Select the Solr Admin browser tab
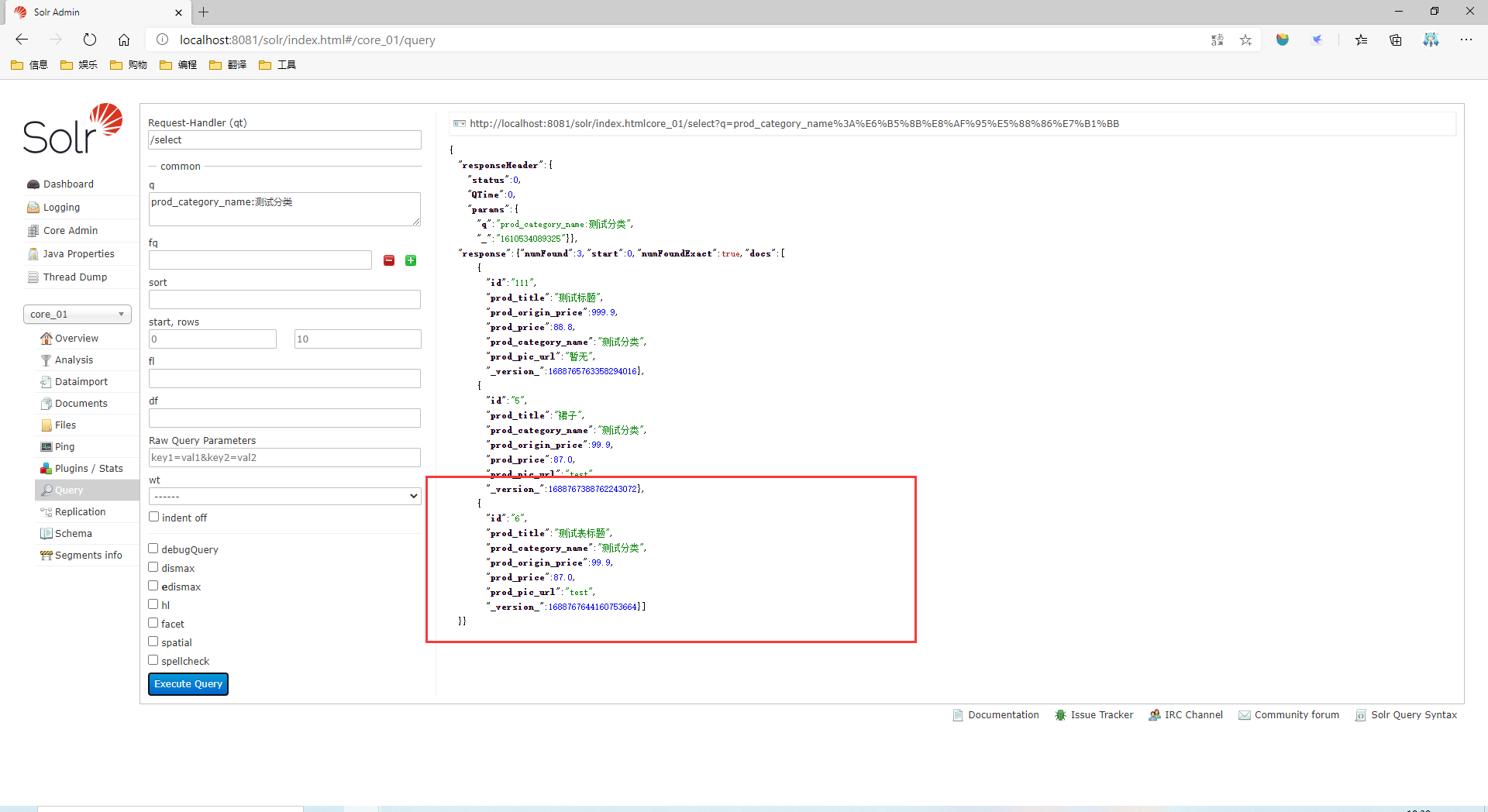Screen dimensions: 1488x812 99,12
